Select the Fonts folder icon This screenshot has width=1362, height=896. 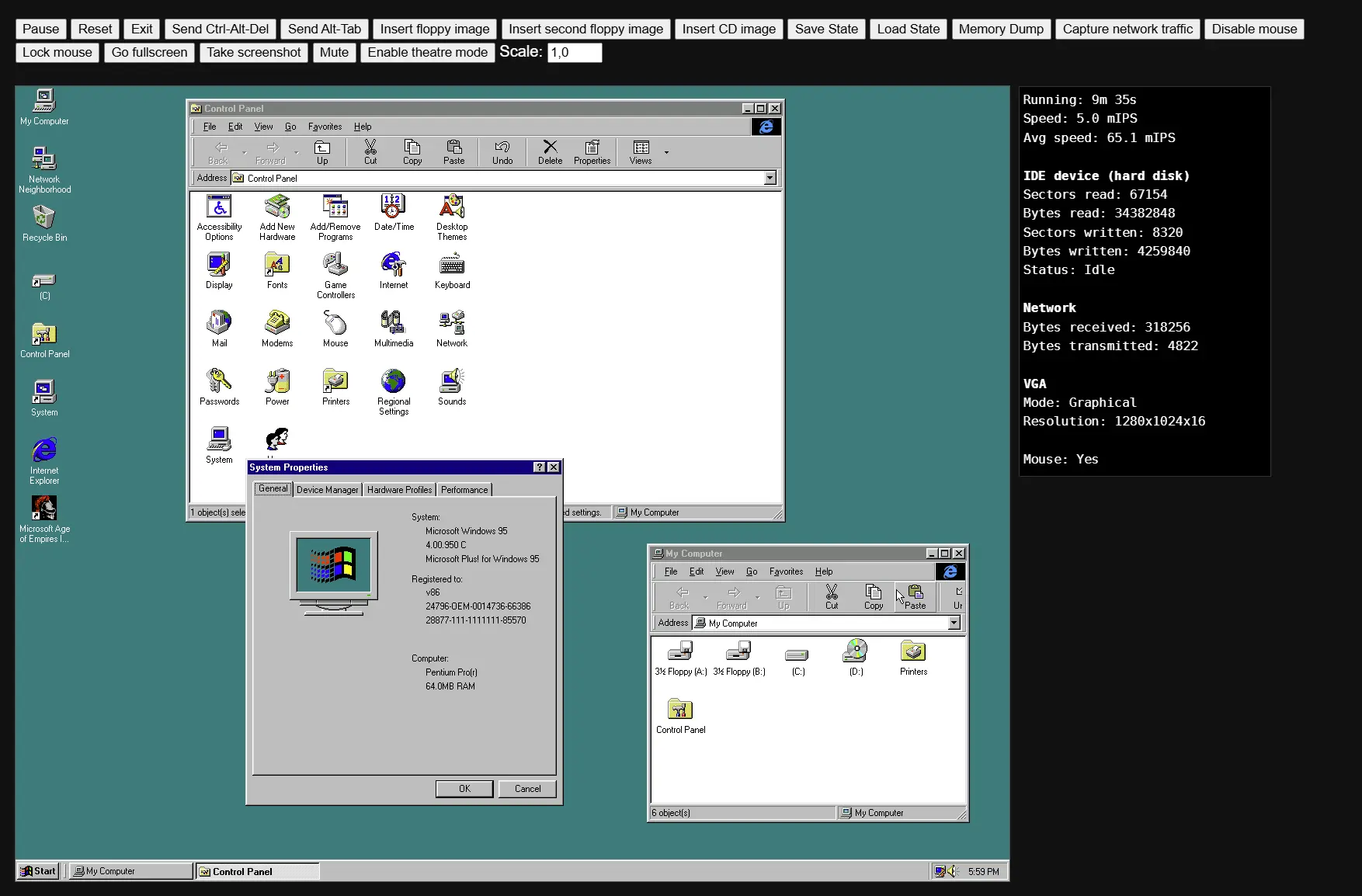(277, 271)
